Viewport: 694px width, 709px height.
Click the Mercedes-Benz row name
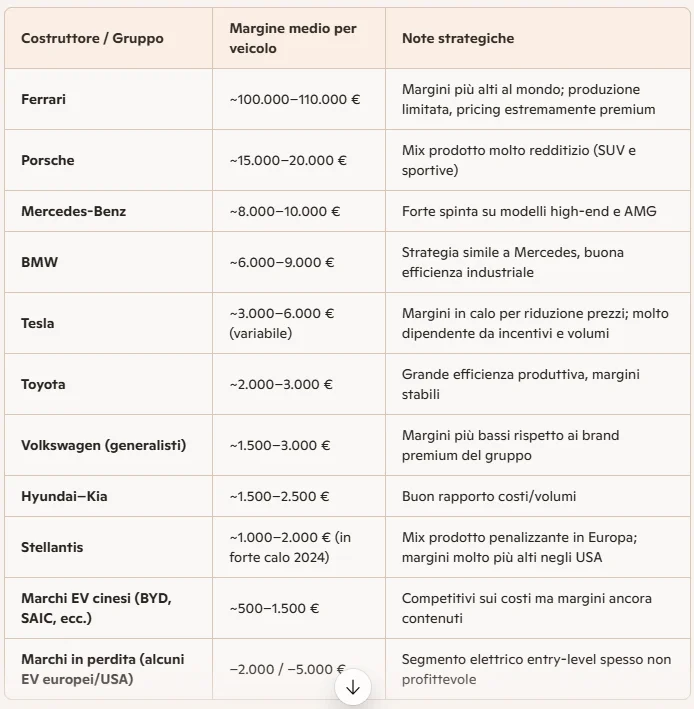point(74,211)
